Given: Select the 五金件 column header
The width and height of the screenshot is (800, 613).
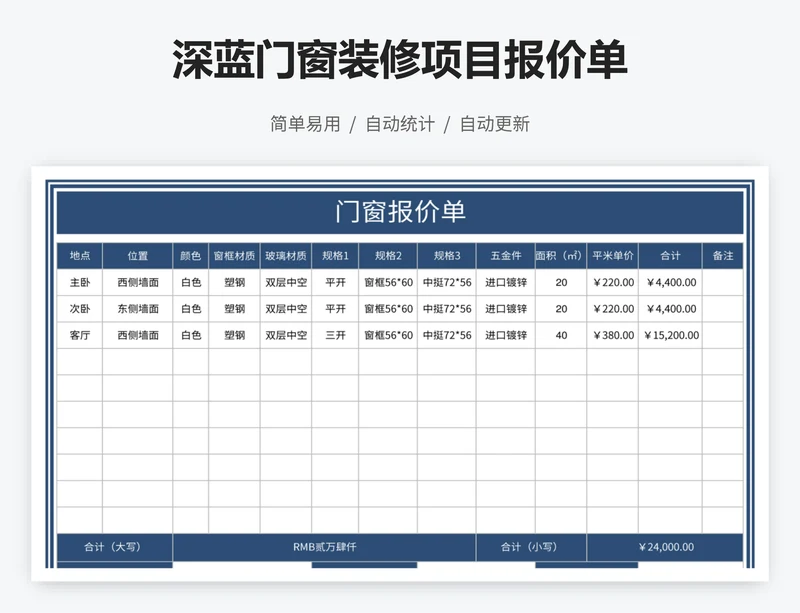Looking at the screenshot, I should pos(506,256).
